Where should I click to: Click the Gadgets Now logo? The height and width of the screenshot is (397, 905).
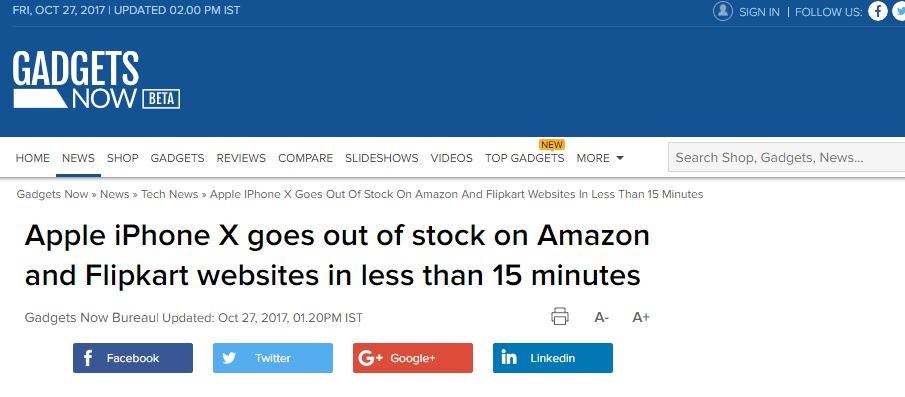pyautogui.click(x=96, y=80)
